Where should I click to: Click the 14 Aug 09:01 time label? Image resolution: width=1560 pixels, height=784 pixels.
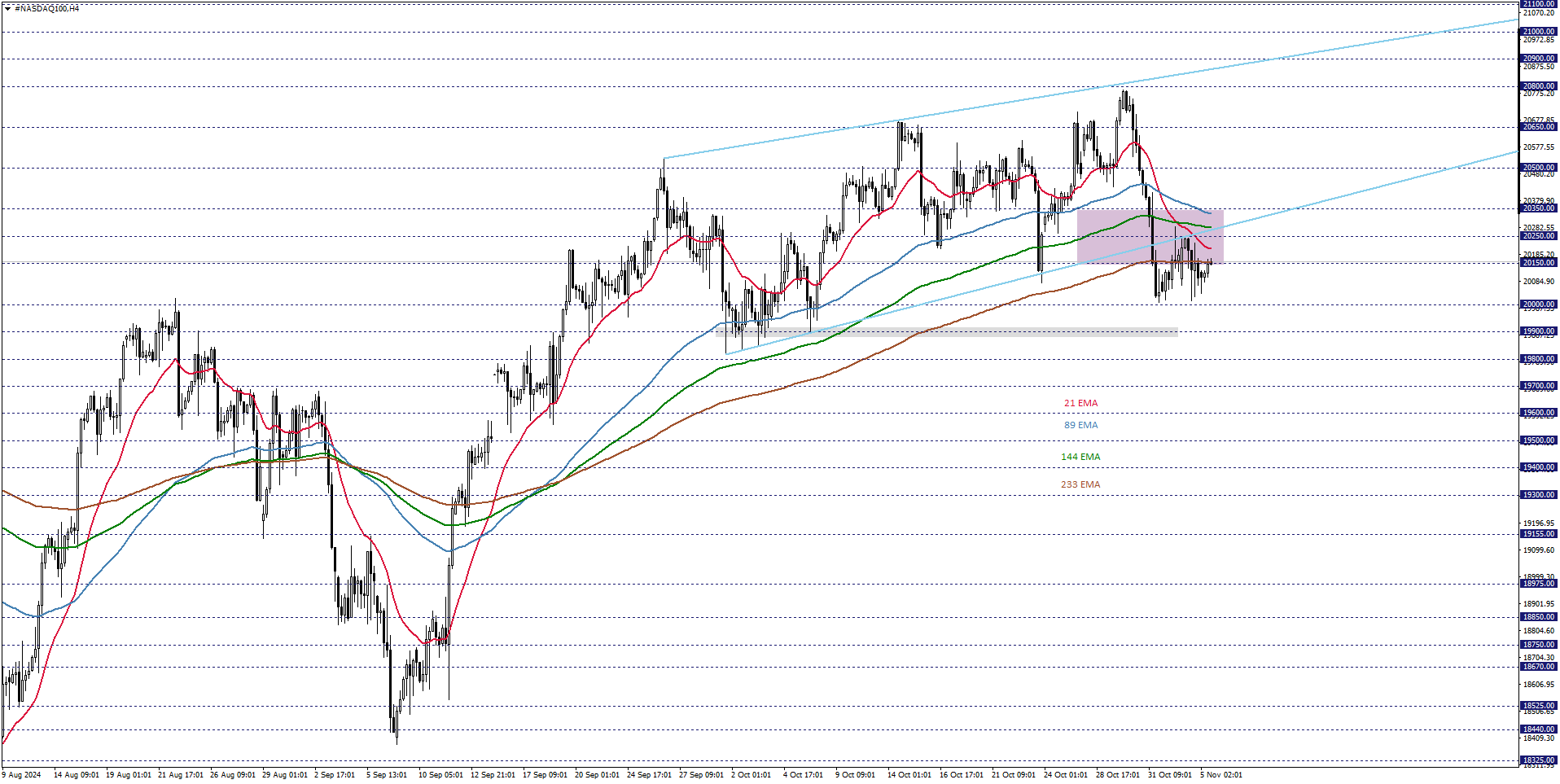76,775
